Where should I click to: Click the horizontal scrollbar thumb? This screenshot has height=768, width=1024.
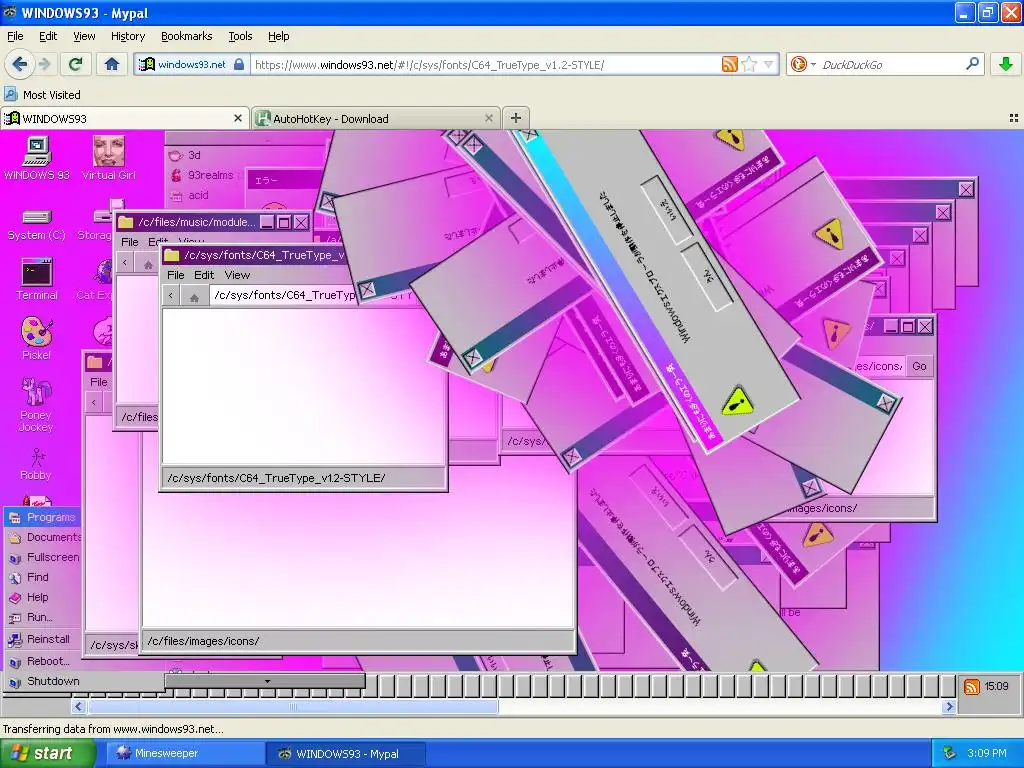(293, 706)
